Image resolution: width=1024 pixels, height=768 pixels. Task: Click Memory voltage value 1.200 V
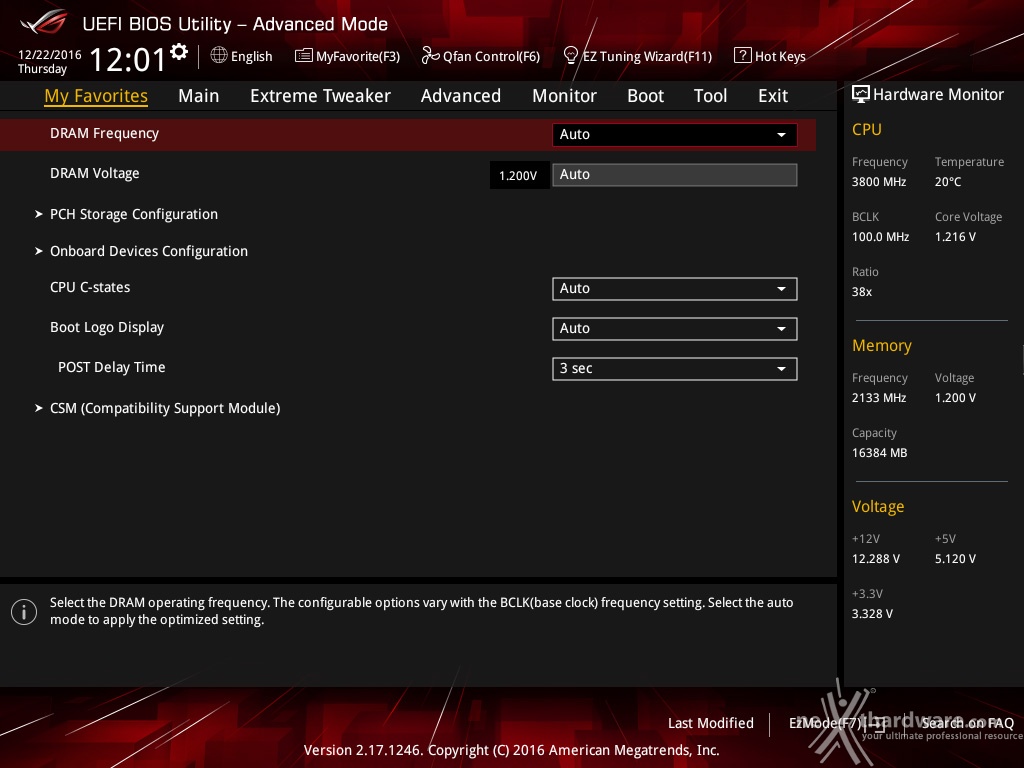click(955, 397)
